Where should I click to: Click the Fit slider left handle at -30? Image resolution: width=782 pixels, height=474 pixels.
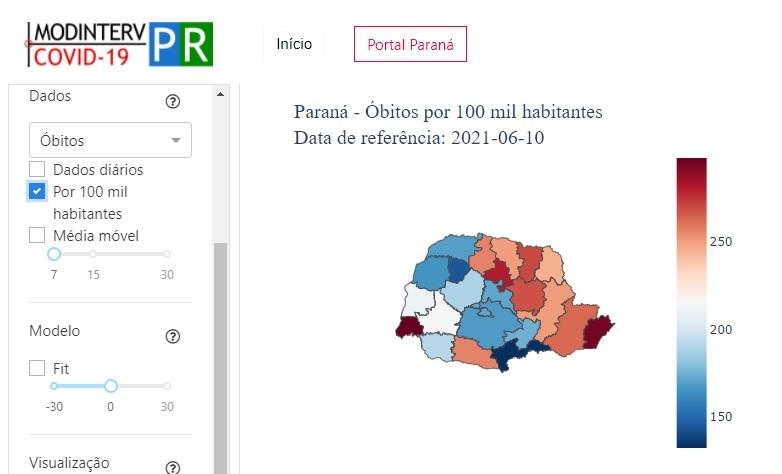click(x=54, y=386)
